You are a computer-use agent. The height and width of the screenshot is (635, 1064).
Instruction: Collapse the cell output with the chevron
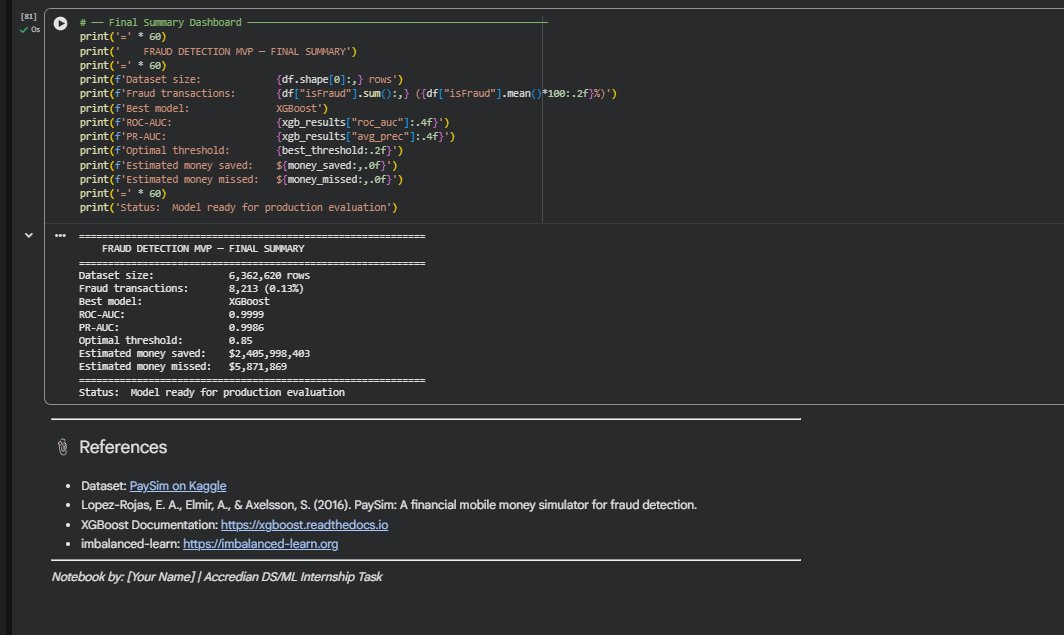tap(28, 235)
